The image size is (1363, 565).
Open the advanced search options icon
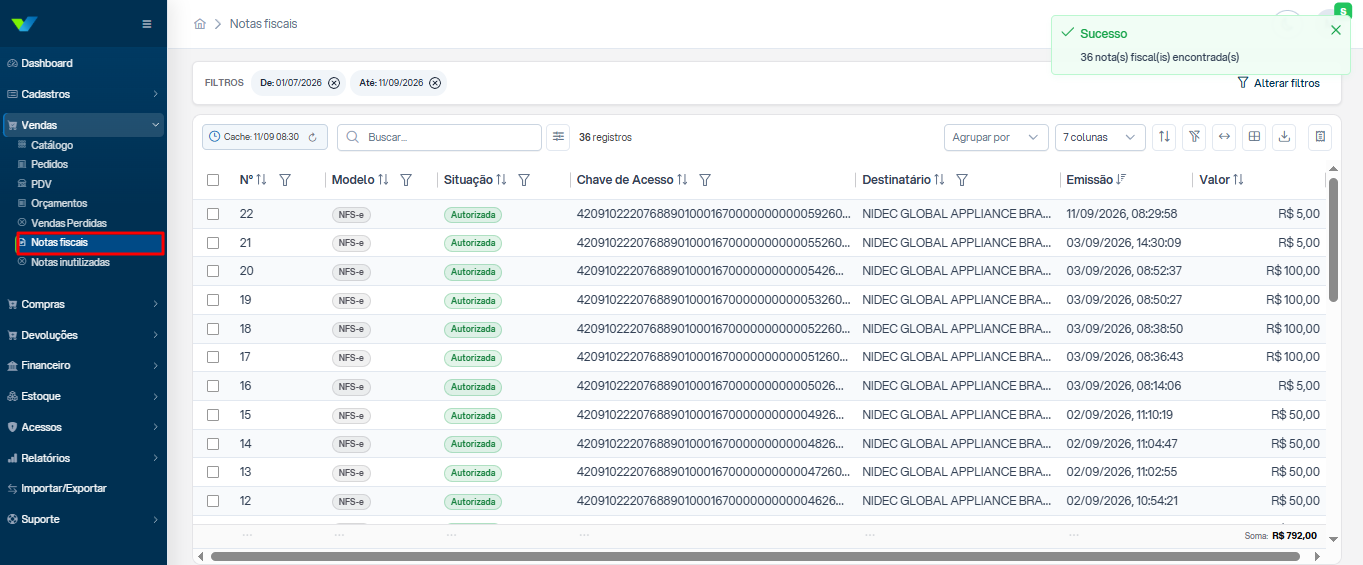tap(558, 137)
